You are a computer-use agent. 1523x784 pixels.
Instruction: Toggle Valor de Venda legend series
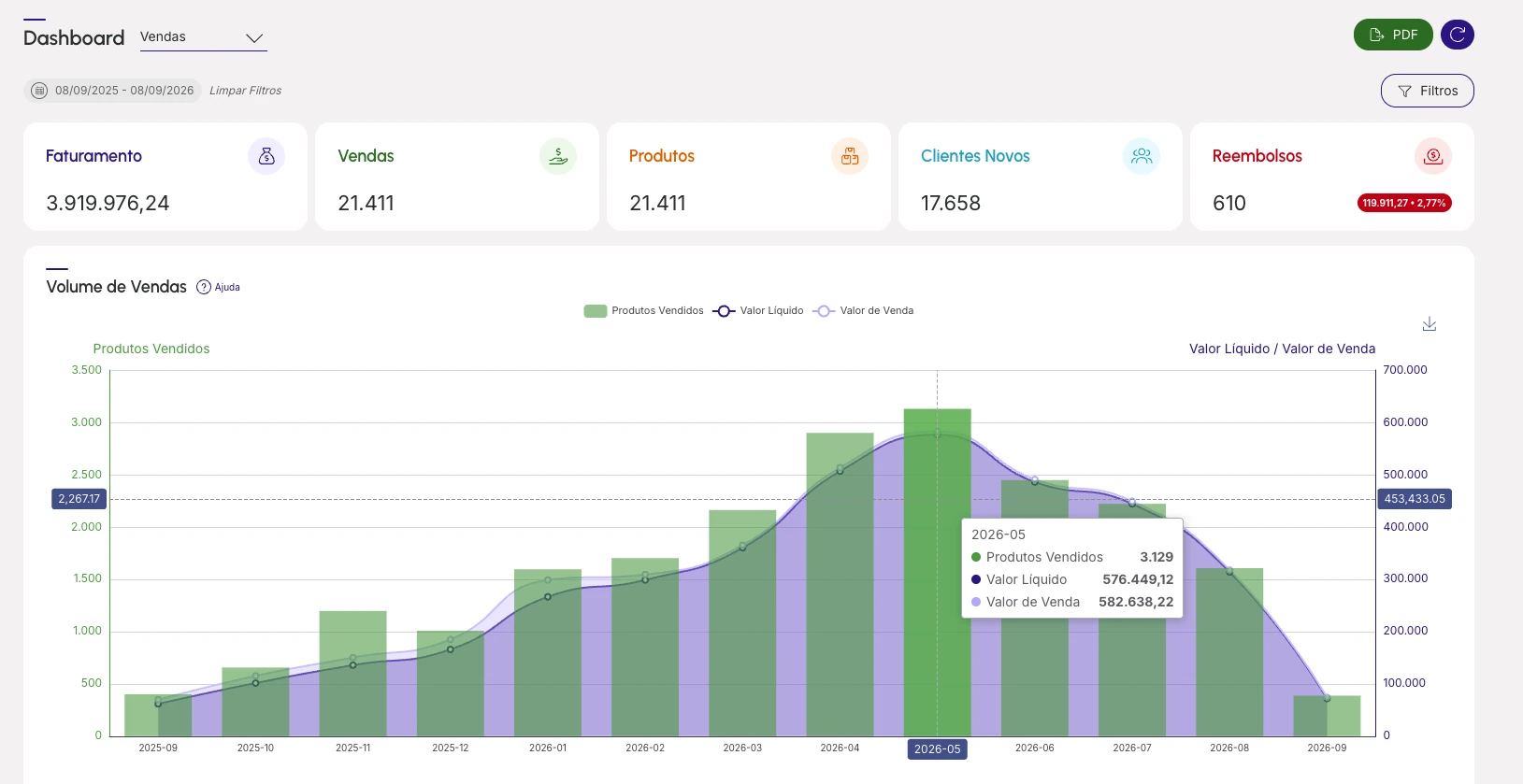pos(863,311)
